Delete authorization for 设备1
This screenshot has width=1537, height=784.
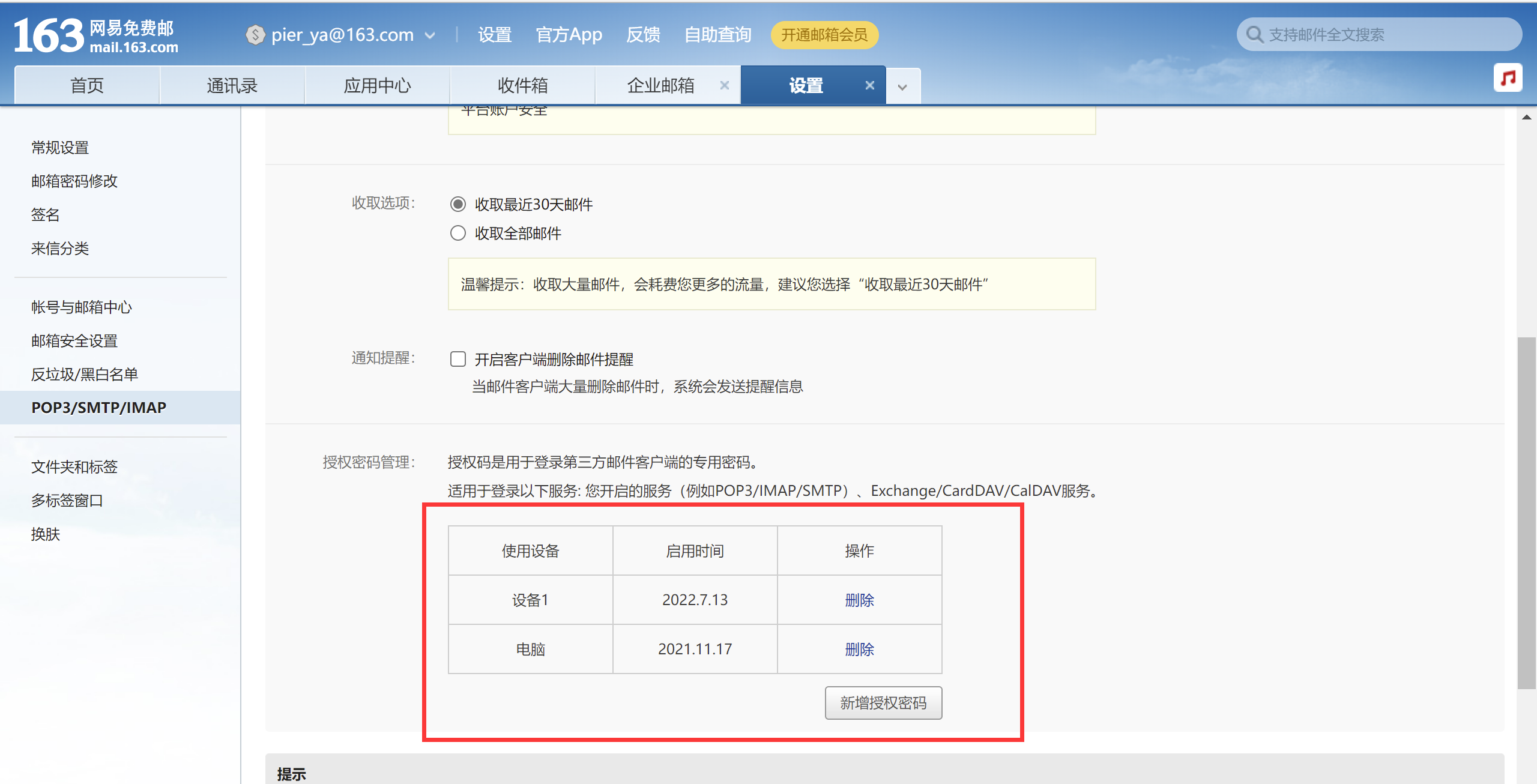pos(859,600)
